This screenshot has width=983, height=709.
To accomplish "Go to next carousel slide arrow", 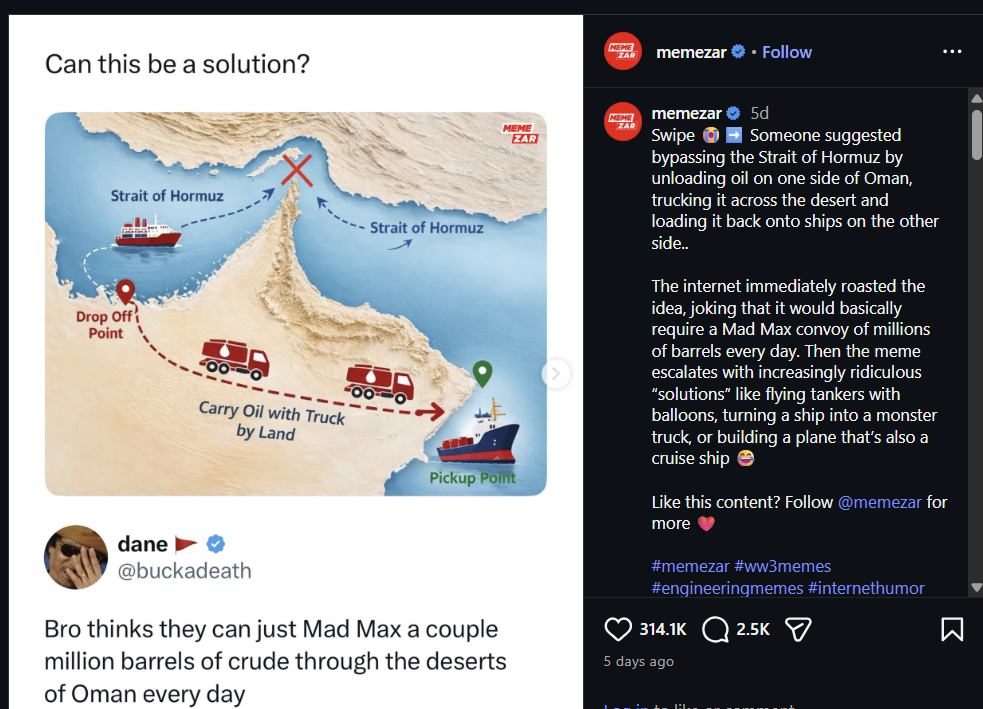I will (556, 374).
